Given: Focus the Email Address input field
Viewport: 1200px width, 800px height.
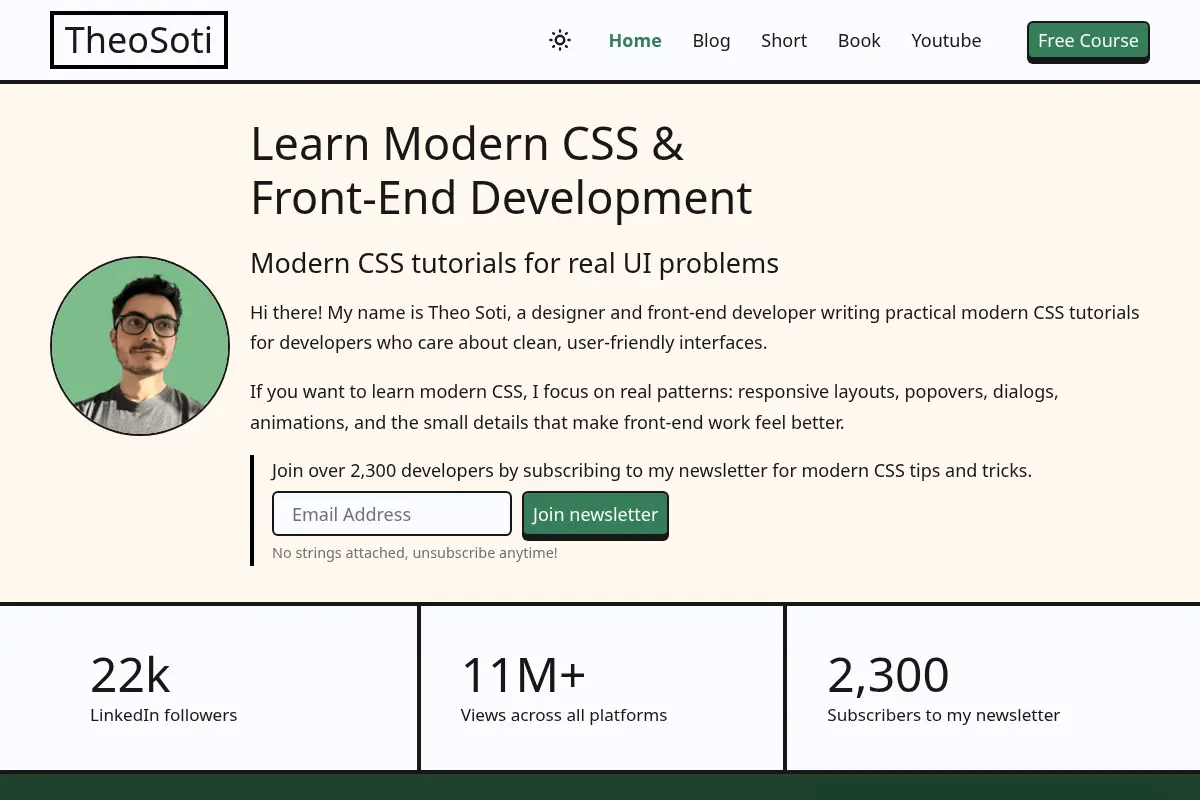Looking at the screenshot, I should point(392,514).
